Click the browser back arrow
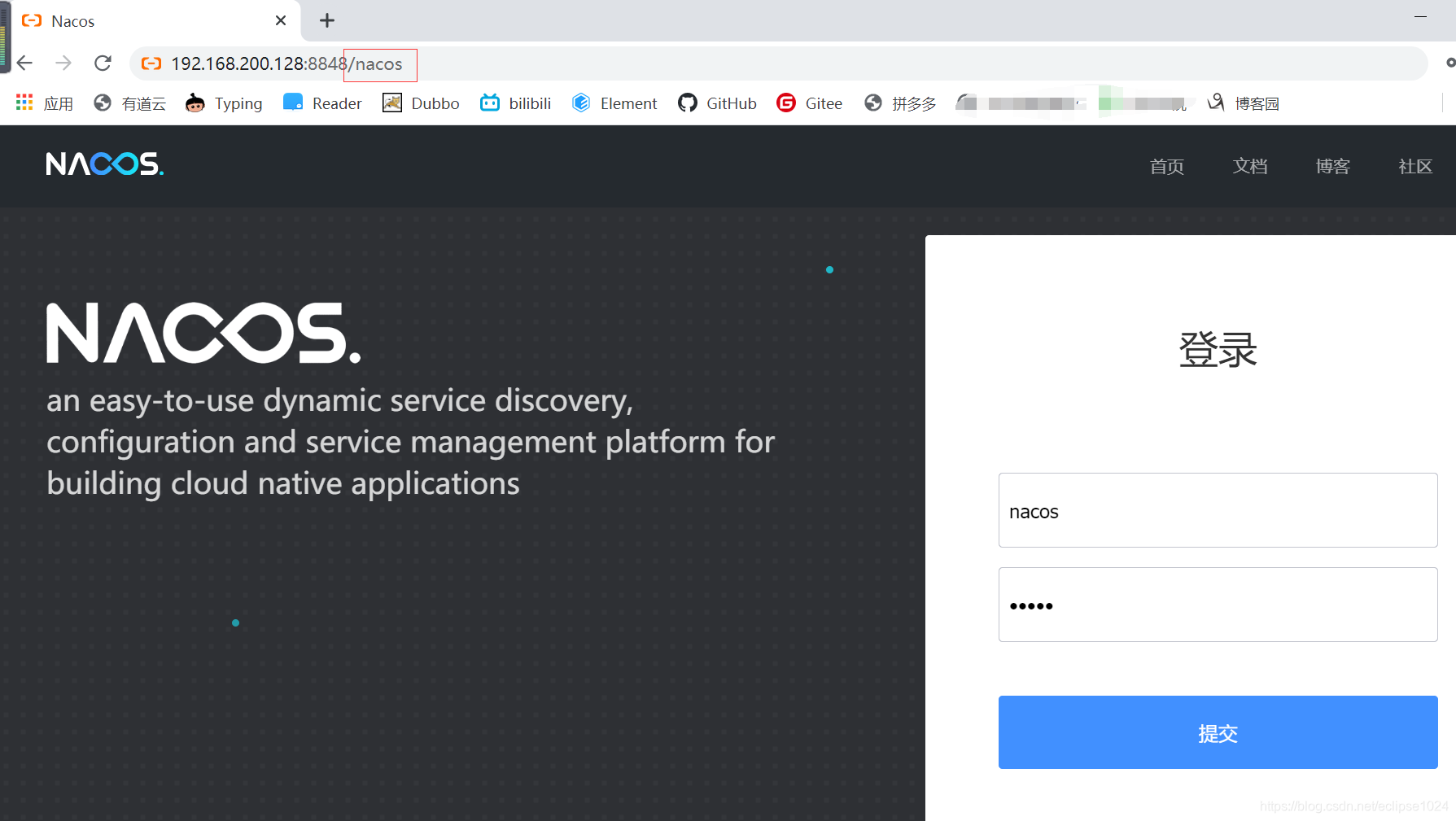1456x821 pixels. coord(24,63)
